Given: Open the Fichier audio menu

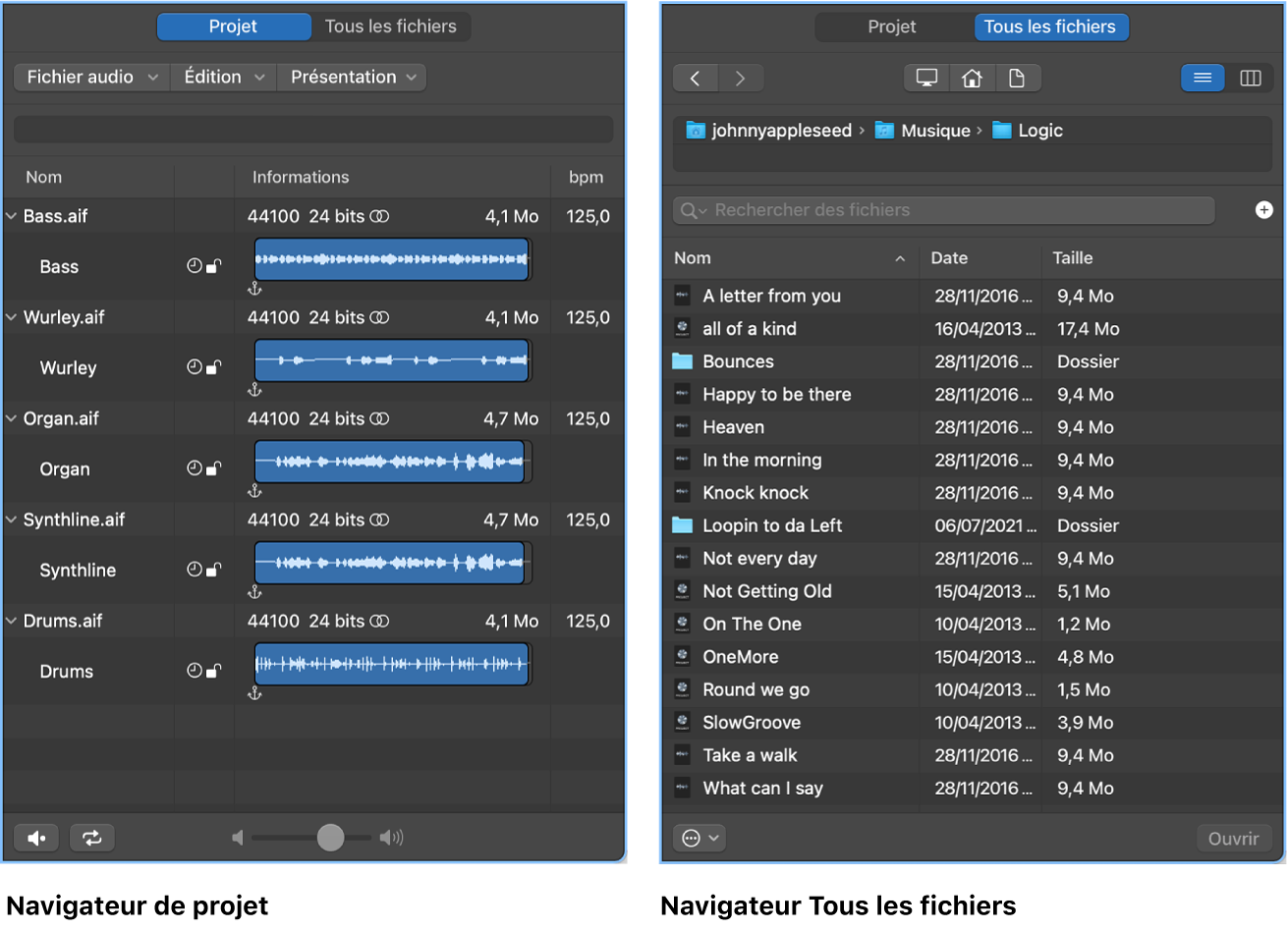Looking at the screenshot, I should point(90,77).
